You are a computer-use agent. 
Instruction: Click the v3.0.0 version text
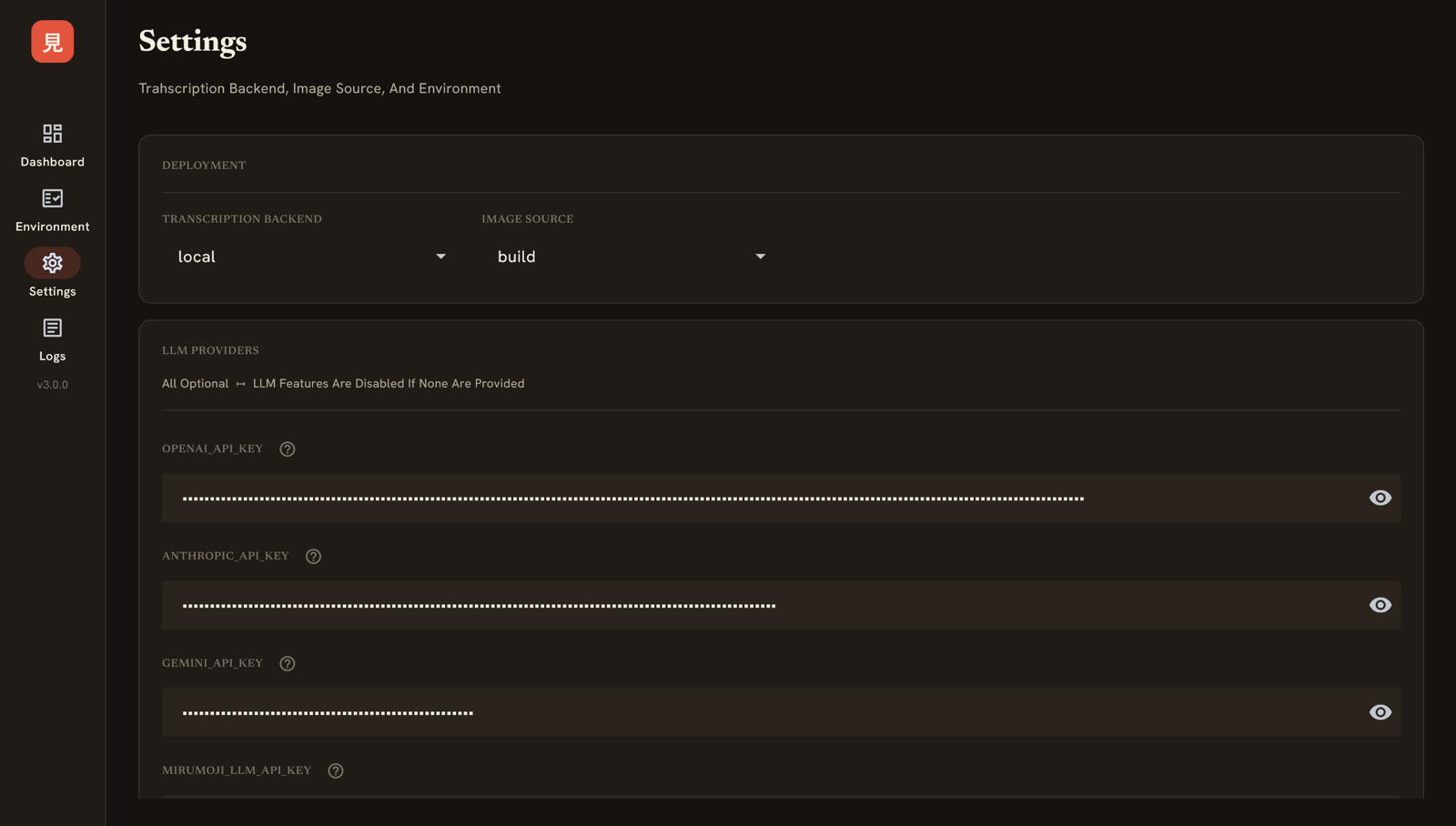click(x=53, y=385)
